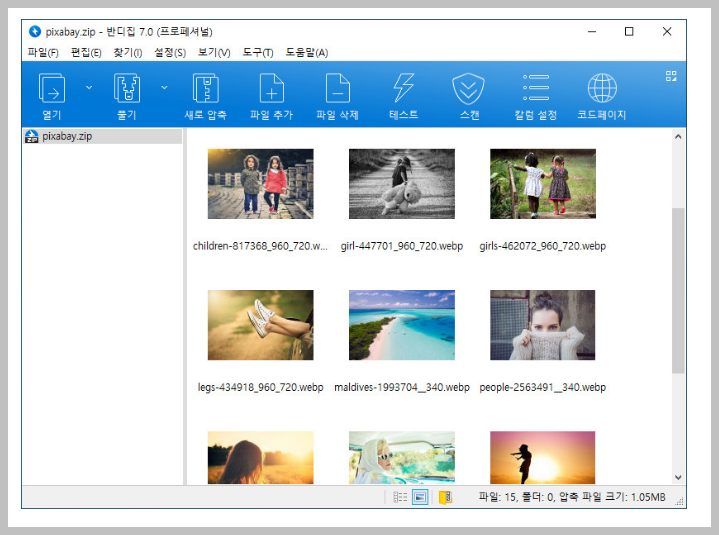Open the 파일(F) menu

coord(43,53)
